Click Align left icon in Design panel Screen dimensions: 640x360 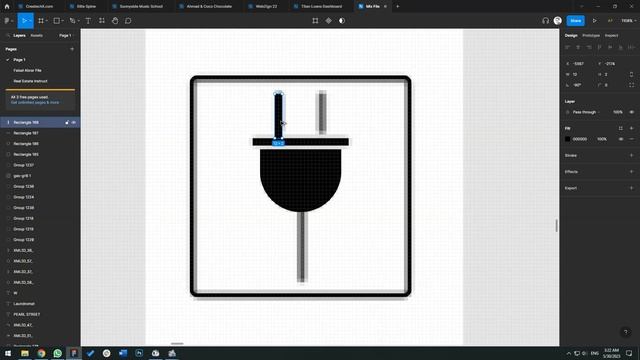[x=567, y=48]
